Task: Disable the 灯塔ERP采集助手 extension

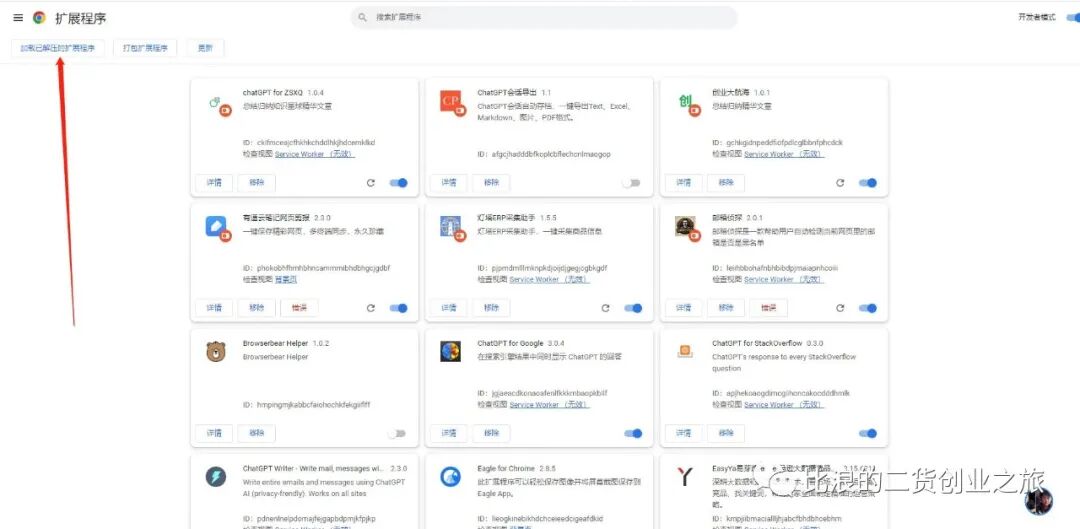Action: 633,308
